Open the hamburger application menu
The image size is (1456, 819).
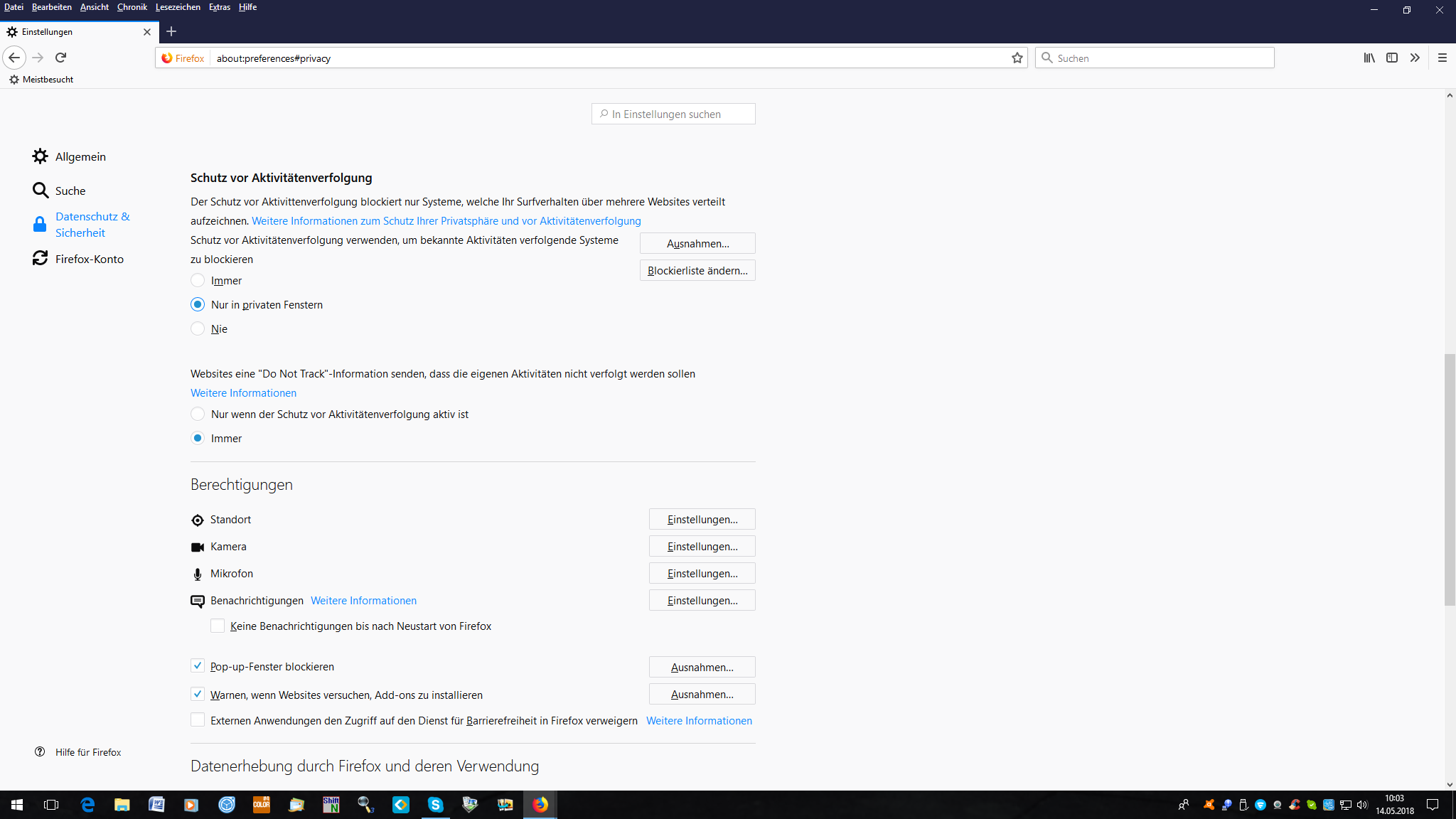[1442, 58]
